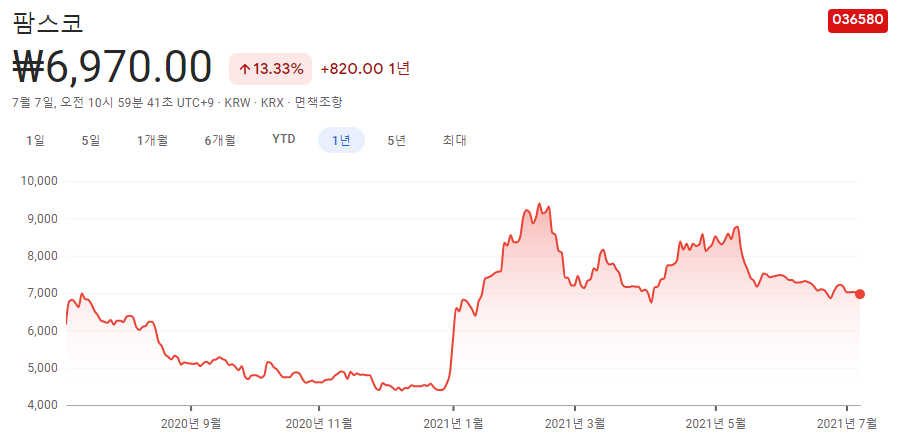Choose the YTD range tab
The height and width of the screenshot is (444, 897).
coord(284,140)
